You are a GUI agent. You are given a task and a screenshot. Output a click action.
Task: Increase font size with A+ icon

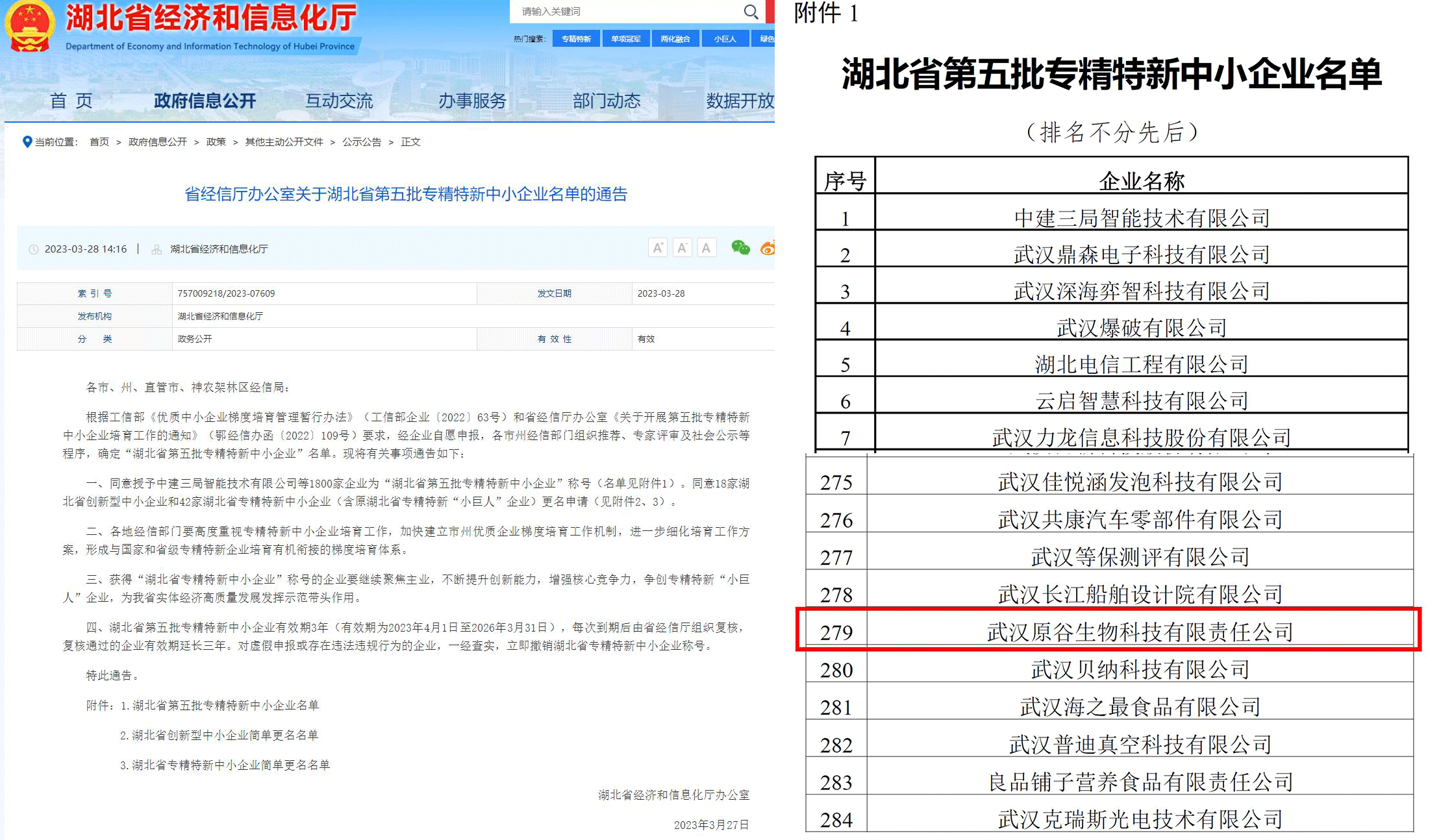tap(658, 247)
